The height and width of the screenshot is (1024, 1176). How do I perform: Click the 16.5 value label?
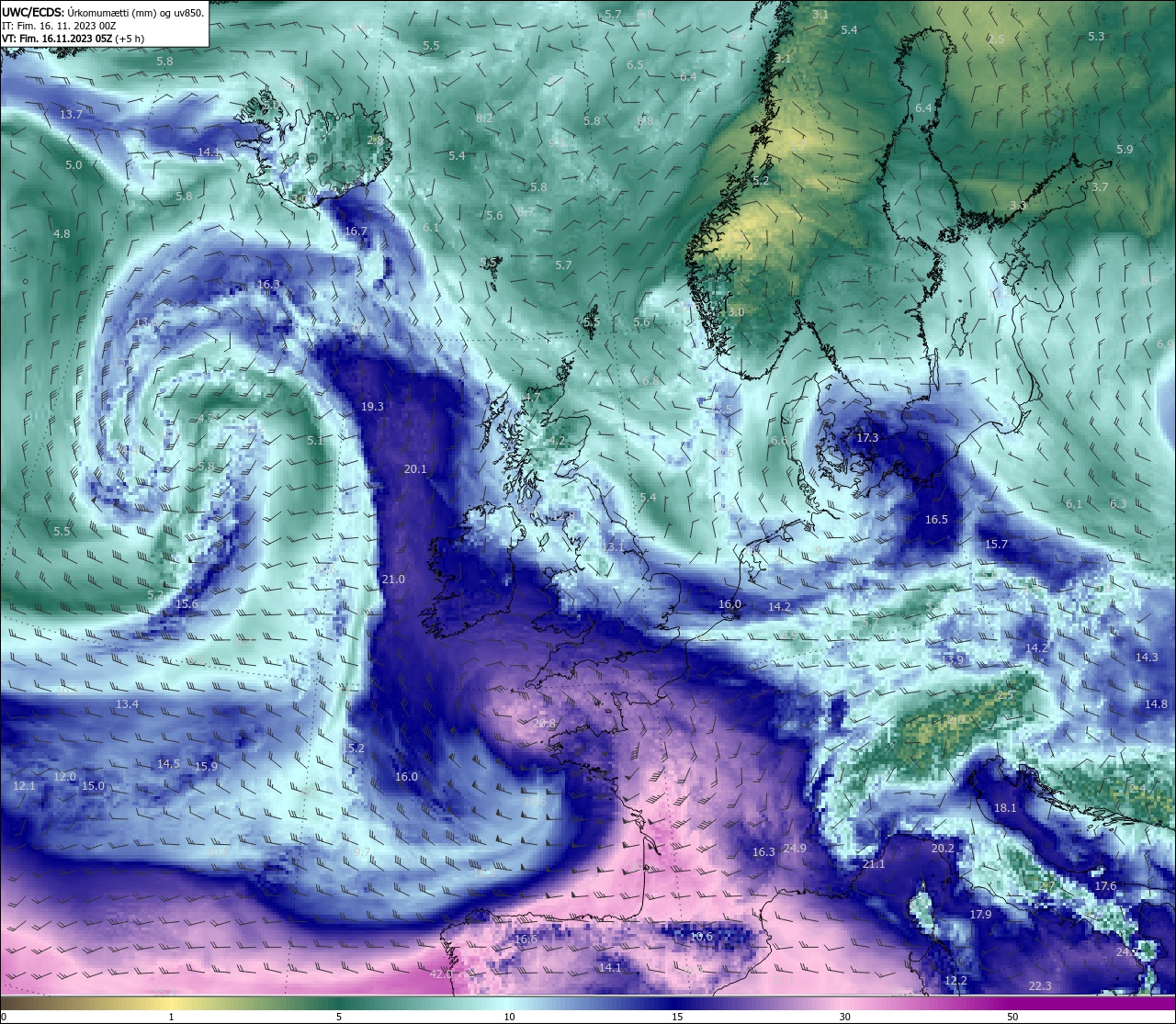point(936,520)
